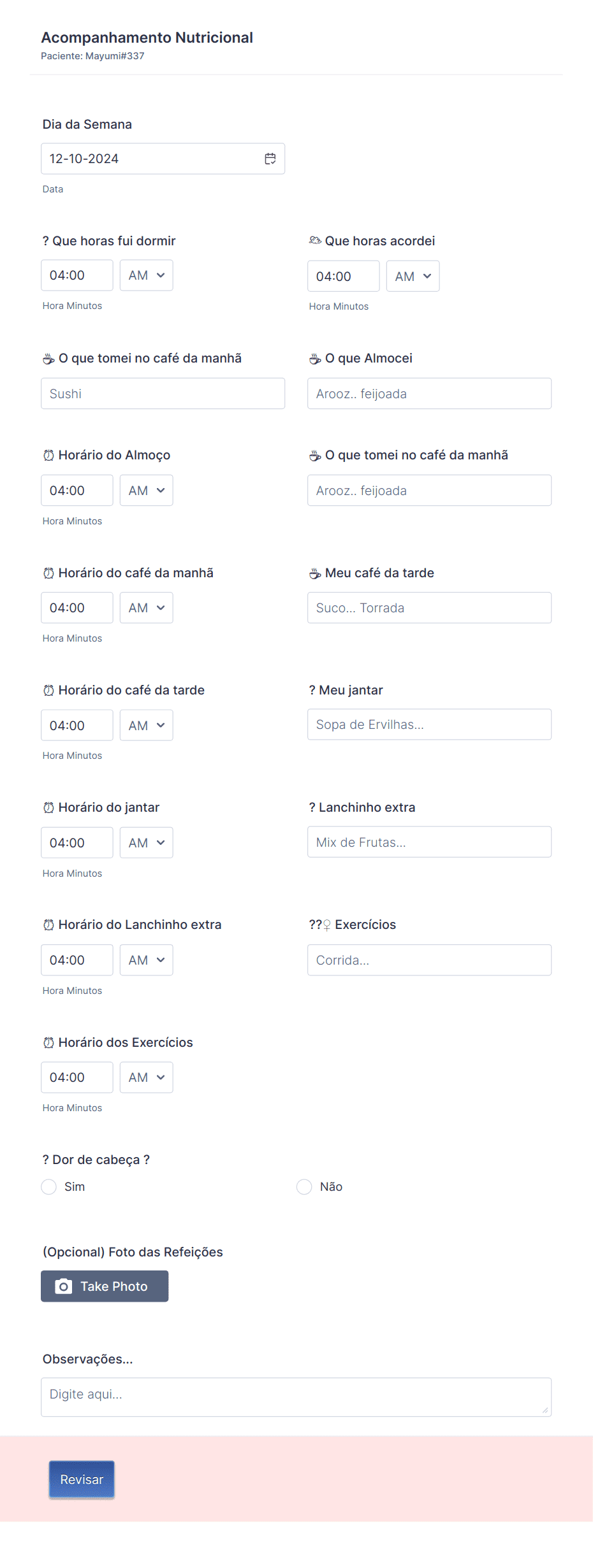Click the cup icon beside Meu café da tarde
This screenshot has width=593, height=1568.
click(x=315, y=573)
